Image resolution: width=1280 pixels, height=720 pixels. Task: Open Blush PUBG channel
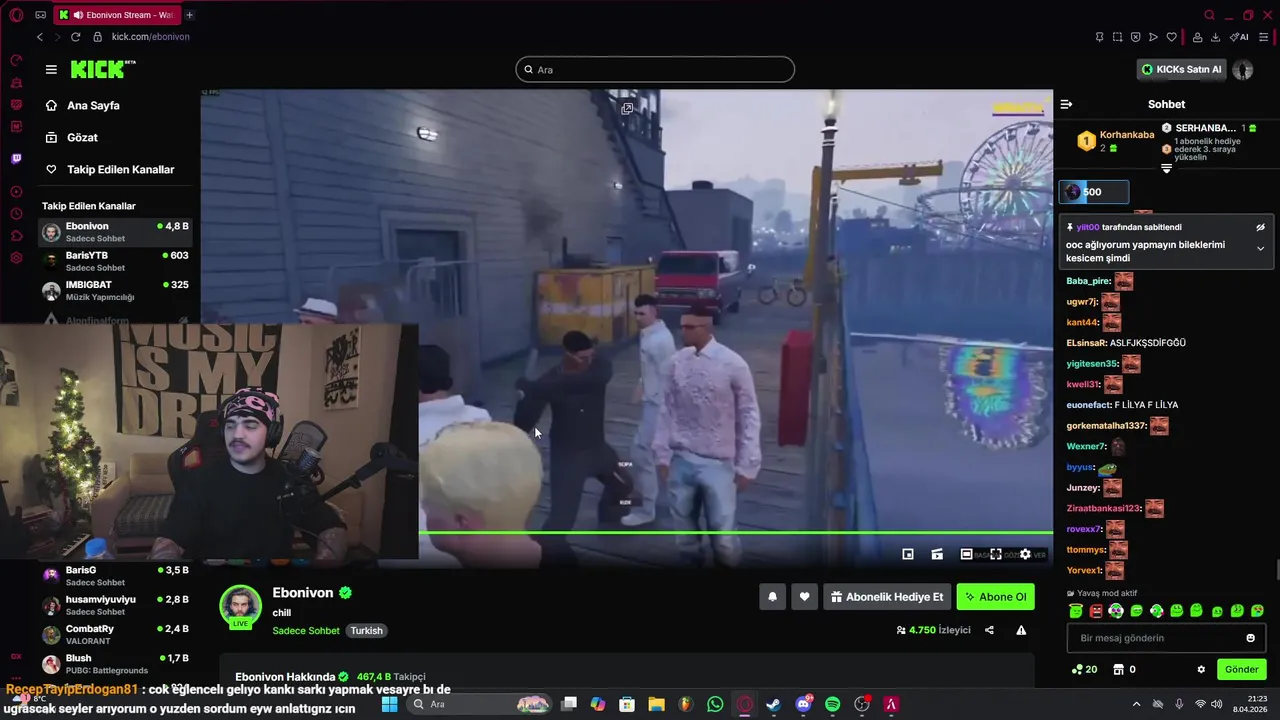[x=115, y=663]
